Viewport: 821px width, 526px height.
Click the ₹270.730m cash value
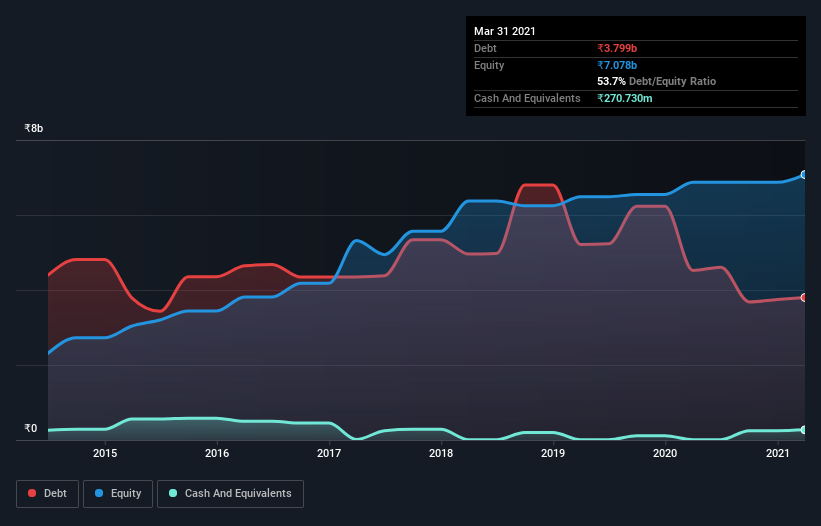pos(625,98)
